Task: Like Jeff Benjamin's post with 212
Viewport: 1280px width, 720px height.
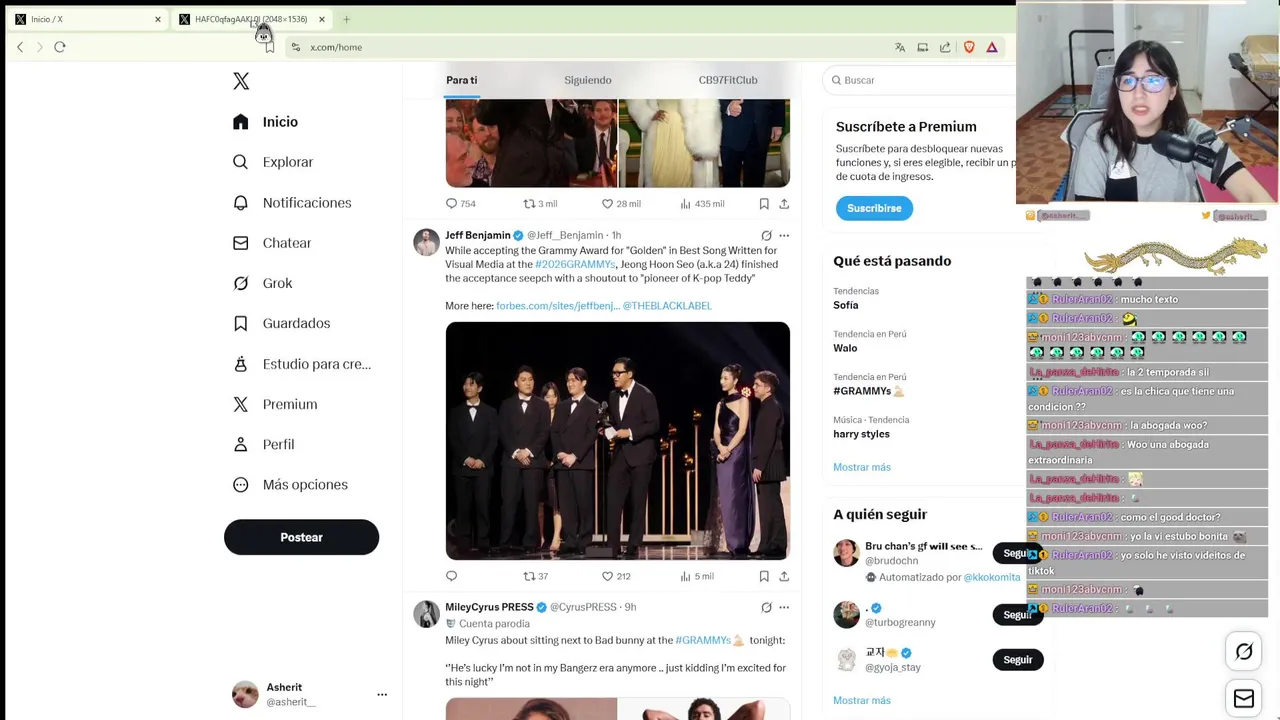Action: [615, 576]
